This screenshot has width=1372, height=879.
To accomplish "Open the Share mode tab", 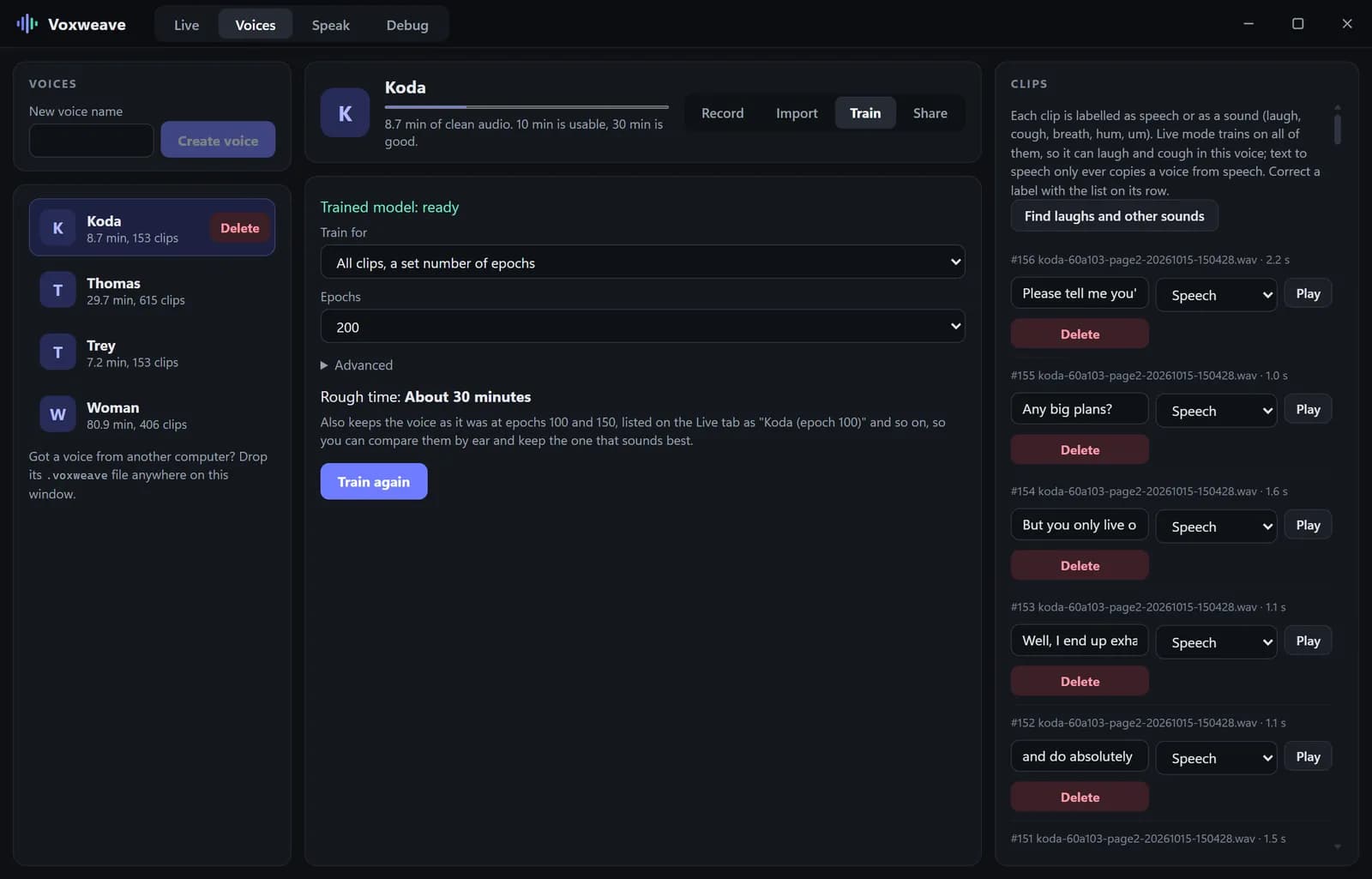I will point(930,113).
